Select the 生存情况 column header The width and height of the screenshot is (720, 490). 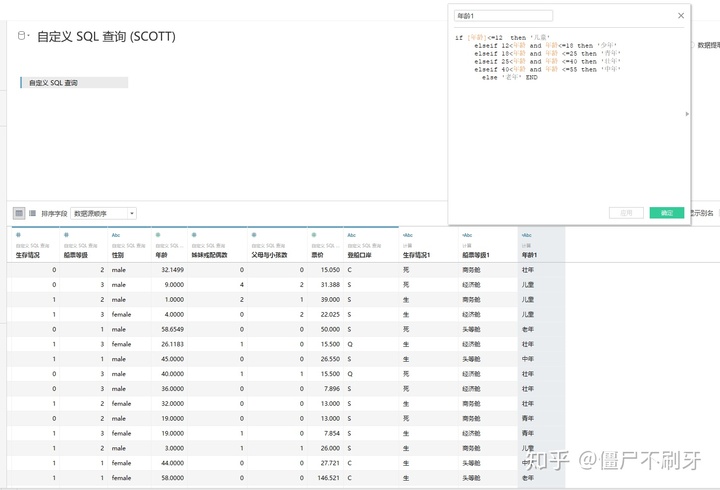pos(28,255)
